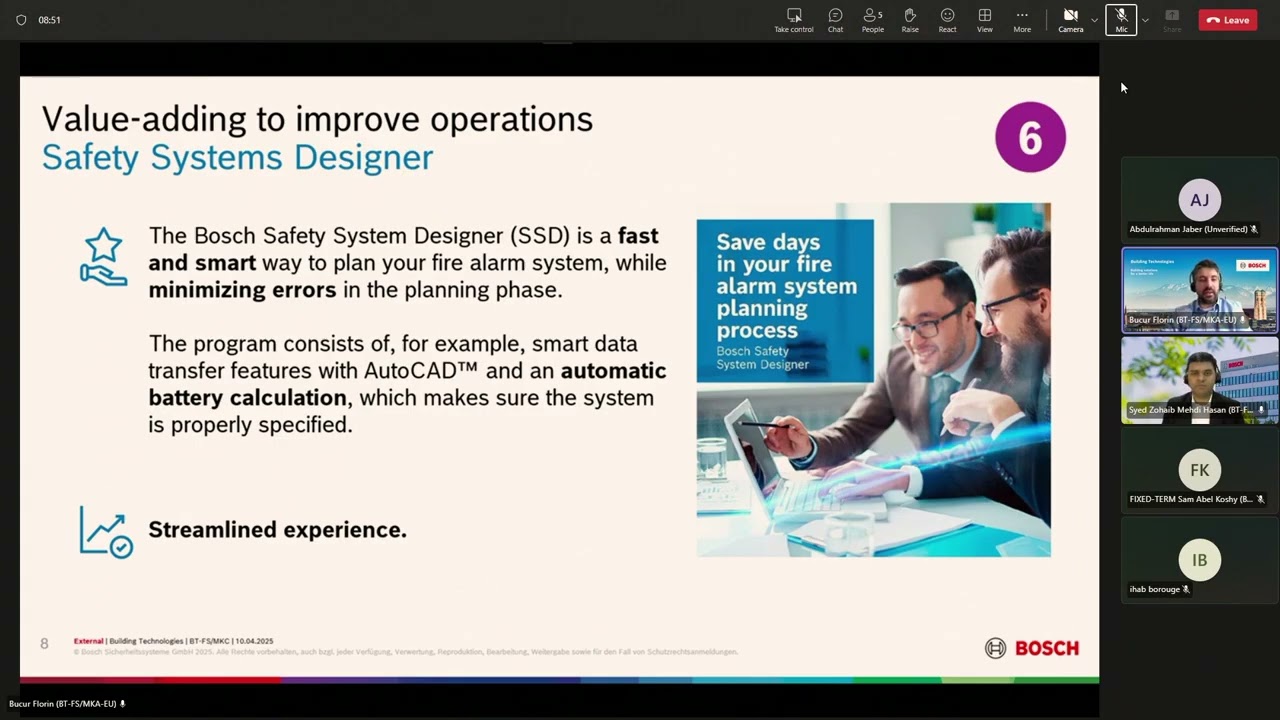Unmute the Mic
This screenshot has height=720, width=1280.
click(1121, 20)
